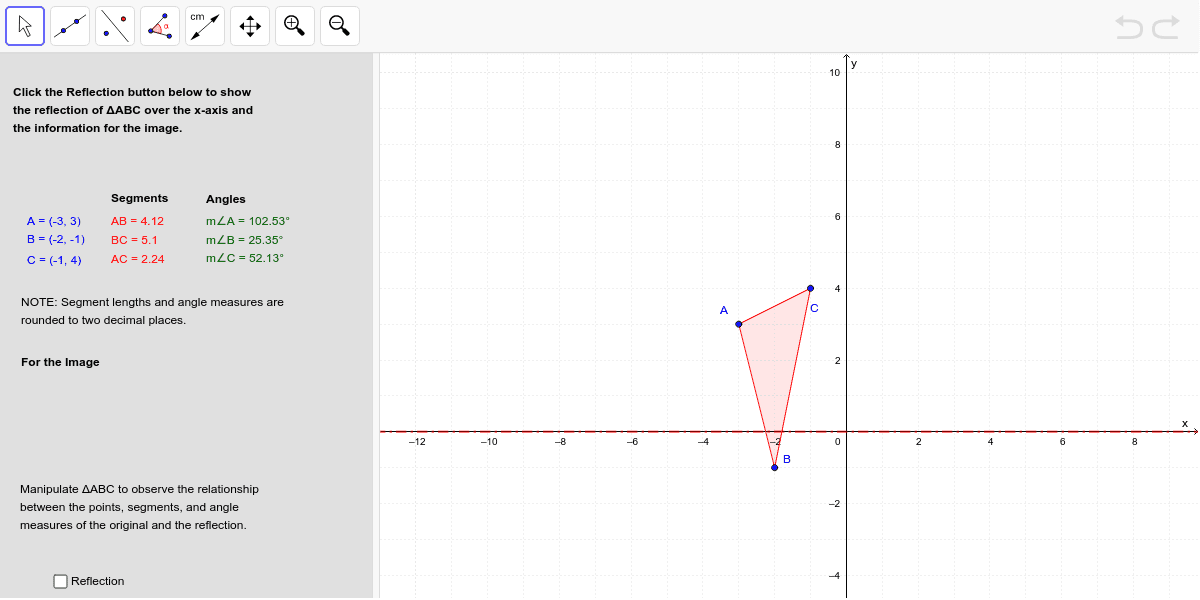1200x600 pixels.
Task: Click the BC = 5.1 segment length
Action: point(134,240)
